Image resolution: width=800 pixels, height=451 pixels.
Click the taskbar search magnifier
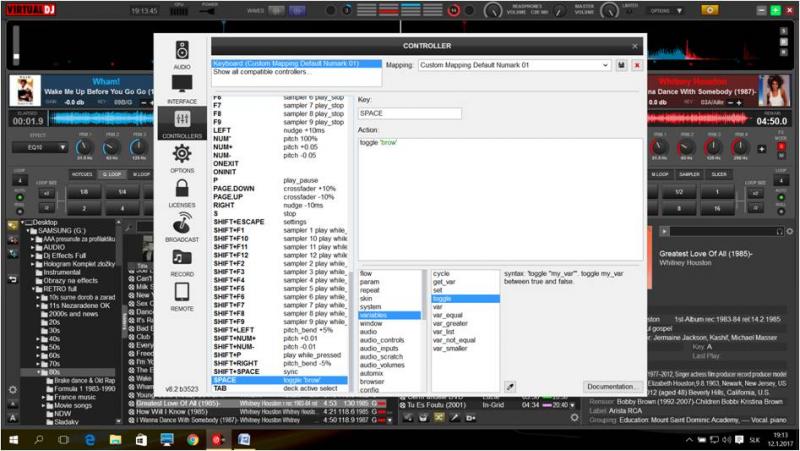tap(39, 440)
